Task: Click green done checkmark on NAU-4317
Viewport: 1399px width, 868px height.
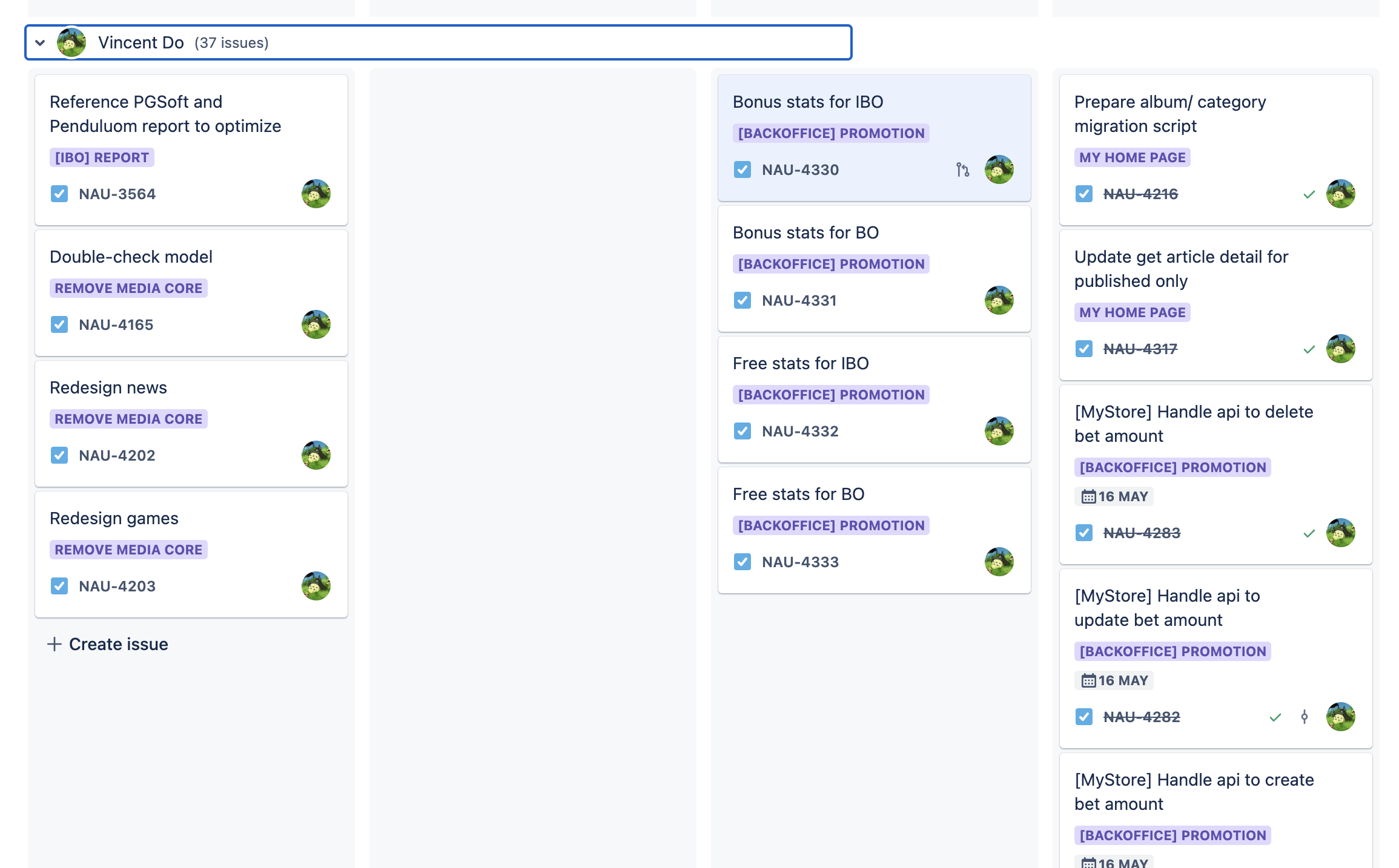Action: coord(1309,349)
